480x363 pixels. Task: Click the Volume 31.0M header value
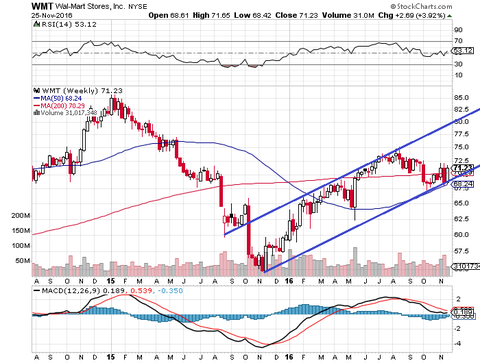pos(348,16)
